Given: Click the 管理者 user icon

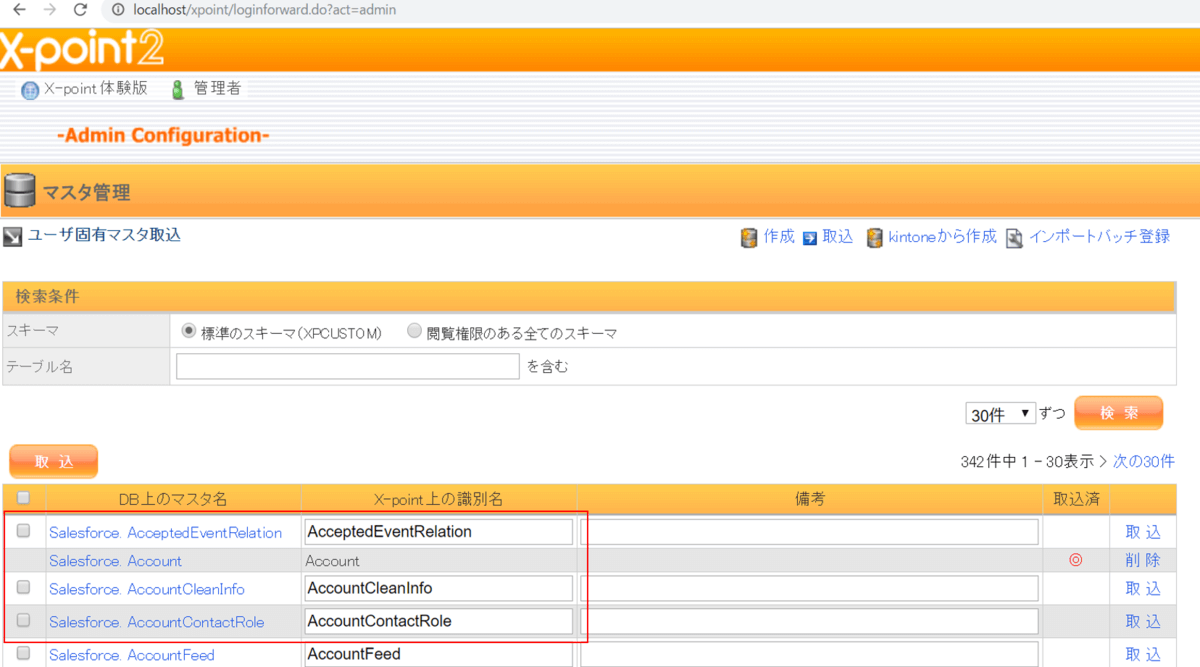Looking at the screenshot, I should 178,90.
